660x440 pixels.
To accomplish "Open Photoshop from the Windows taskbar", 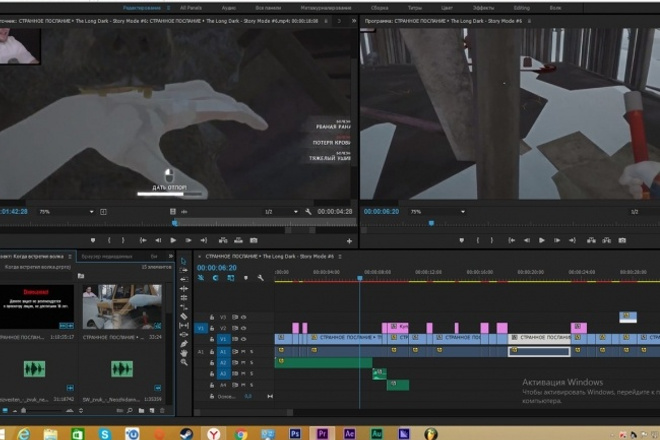I will (x=295, y=433).
